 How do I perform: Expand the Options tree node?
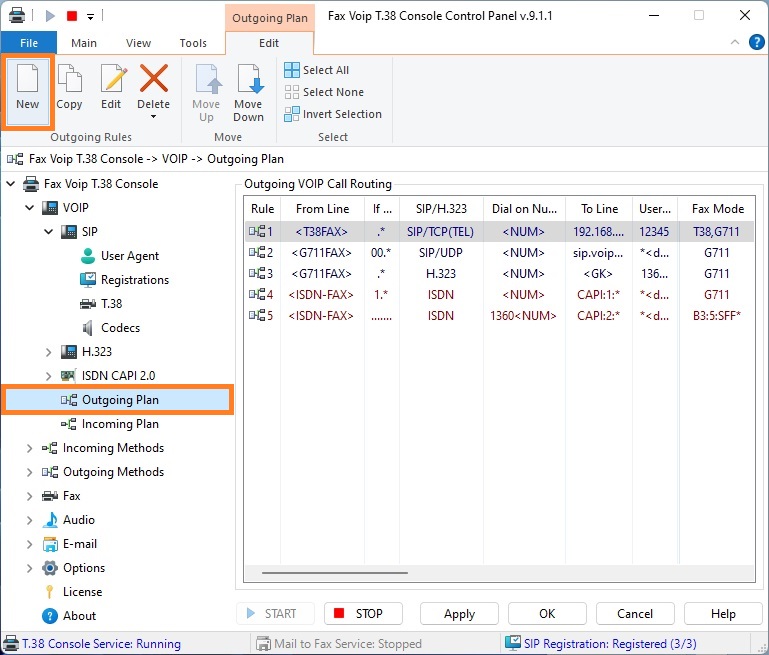[29, 568]
